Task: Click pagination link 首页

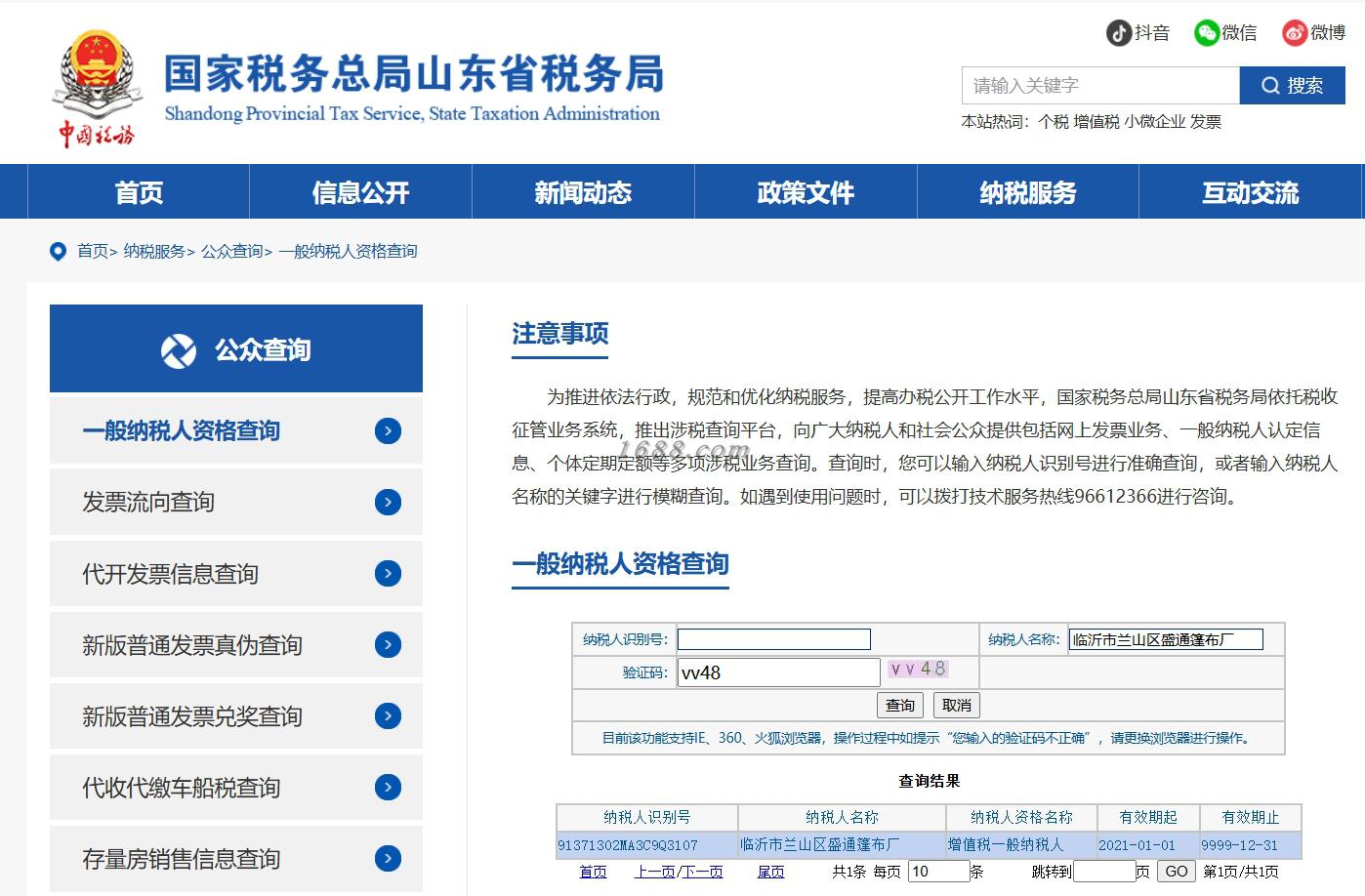Action: click(593, 872)
